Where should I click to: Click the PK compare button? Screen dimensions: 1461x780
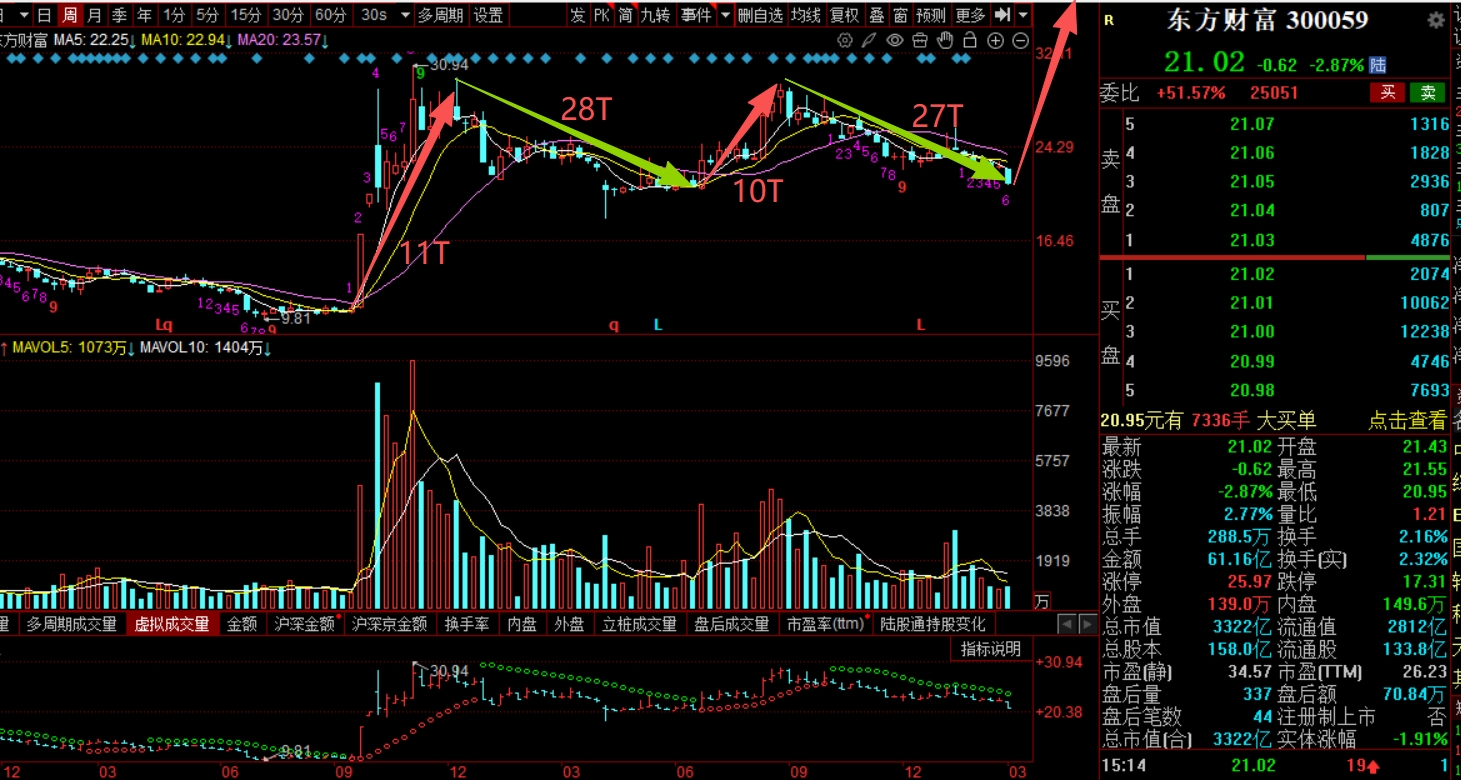coord(601,15)
